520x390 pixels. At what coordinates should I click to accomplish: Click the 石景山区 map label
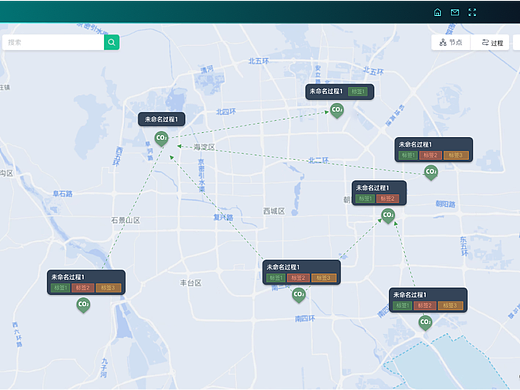point(126,220)
